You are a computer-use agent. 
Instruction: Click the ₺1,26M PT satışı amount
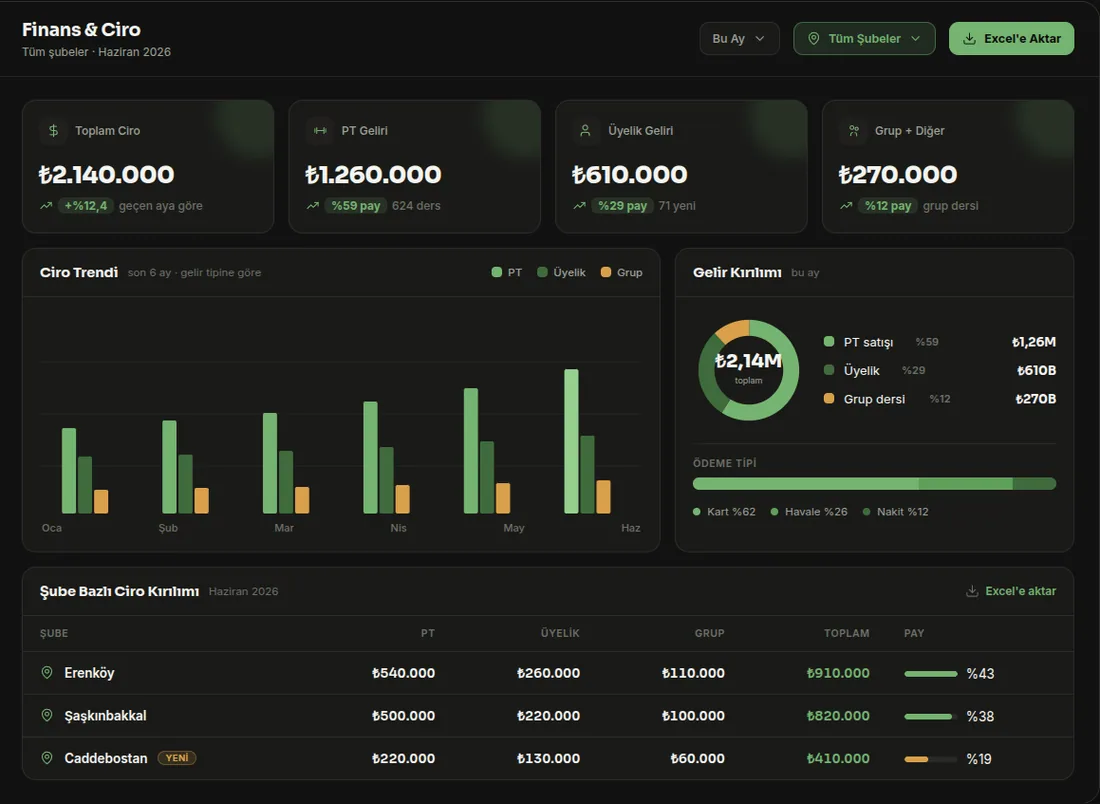point(1033,342)
